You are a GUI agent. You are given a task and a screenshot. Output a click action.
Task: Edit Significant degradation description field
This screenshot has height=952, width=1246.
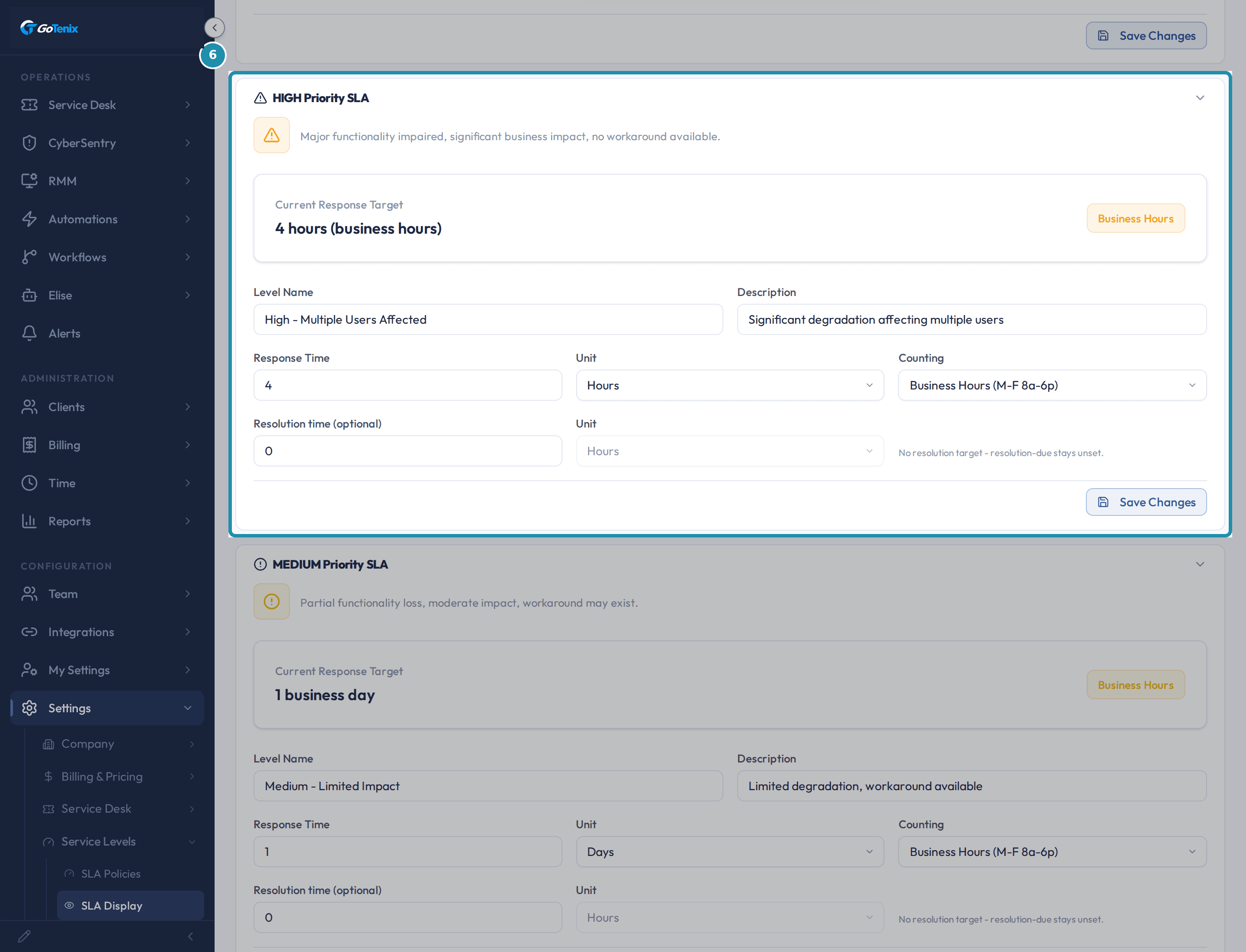972,320
